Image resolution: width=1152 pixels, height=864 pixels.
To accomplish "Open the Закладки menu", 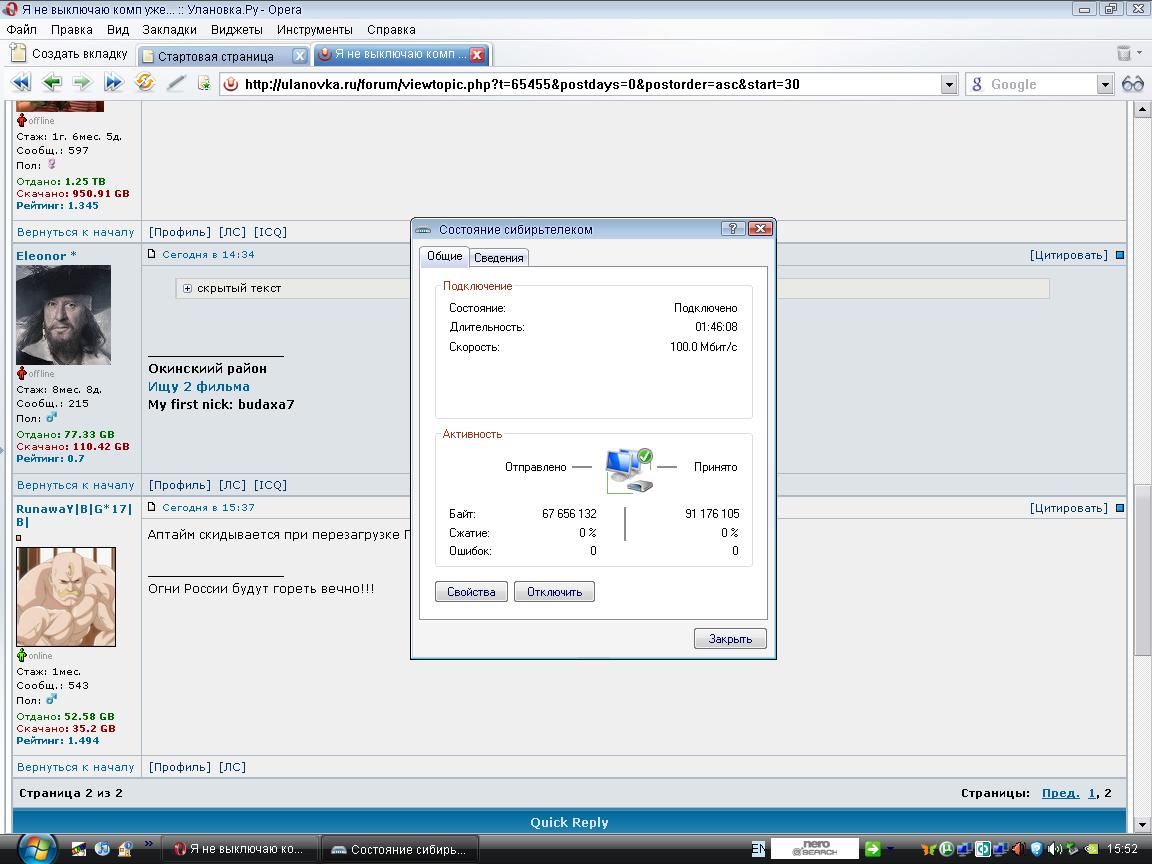I will pos(169,30).
